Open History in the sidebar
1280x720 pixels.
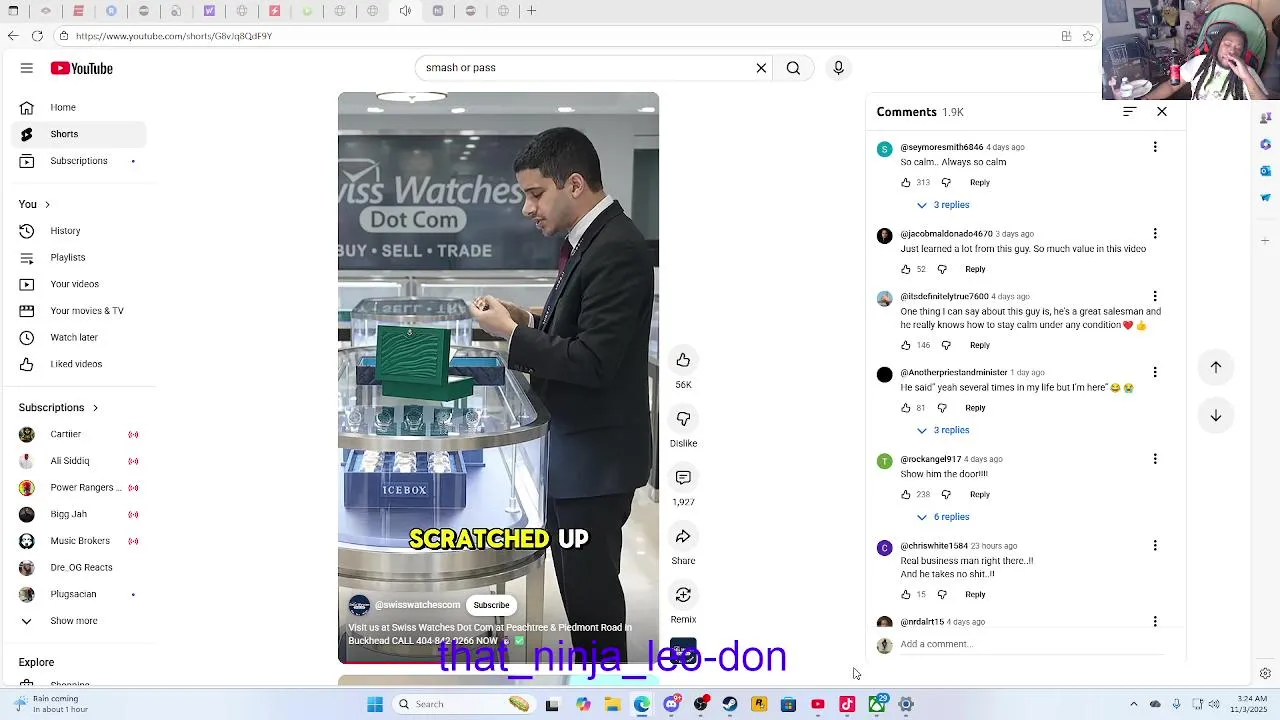point(79,231)
